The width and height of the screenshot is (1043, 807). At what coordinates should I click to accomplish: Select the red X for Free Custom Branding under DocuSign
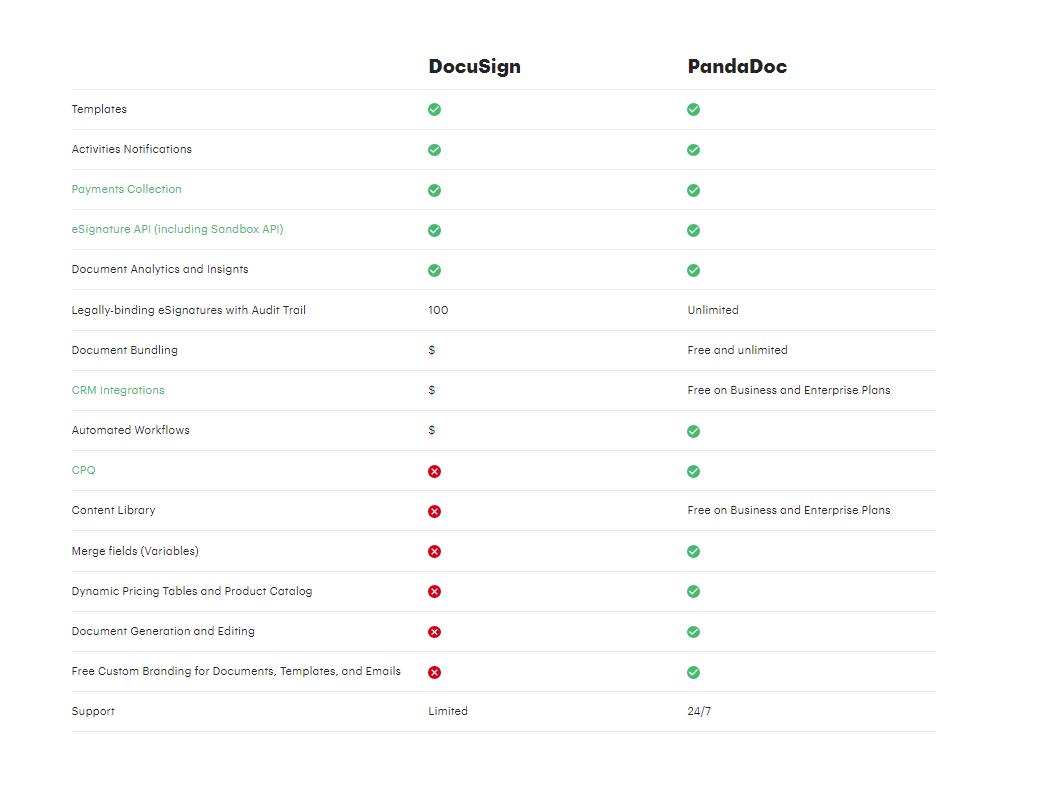[x=434, y=672]
